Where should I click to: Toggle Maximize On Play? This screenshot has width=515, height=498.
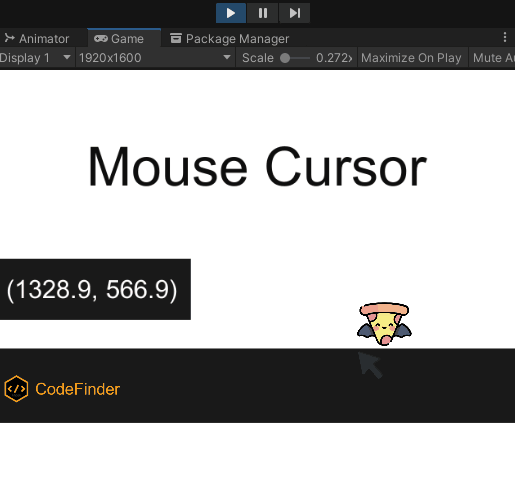(411, 58)
